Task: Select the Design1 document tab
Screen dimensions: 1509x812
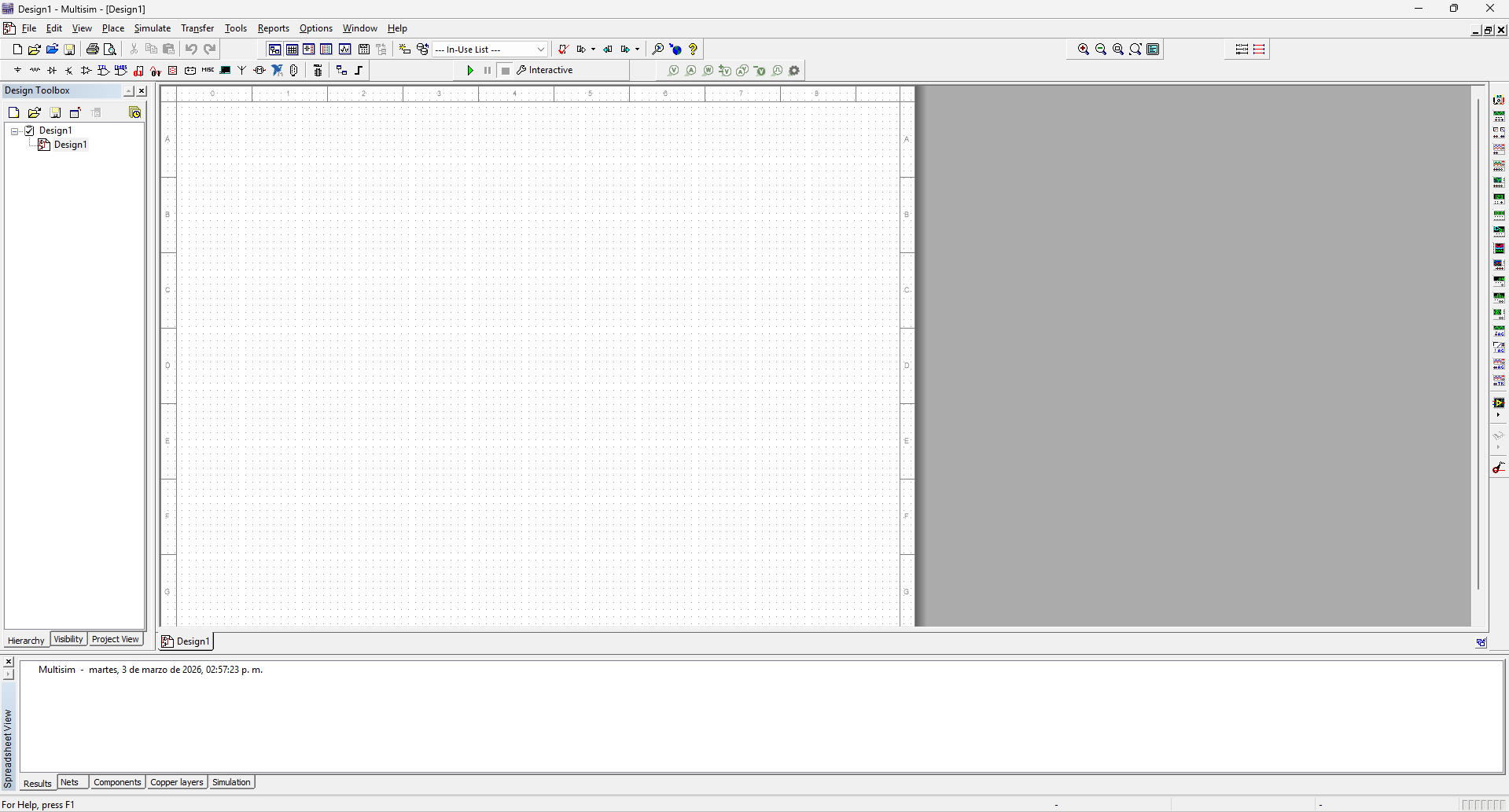Action: 186,641
